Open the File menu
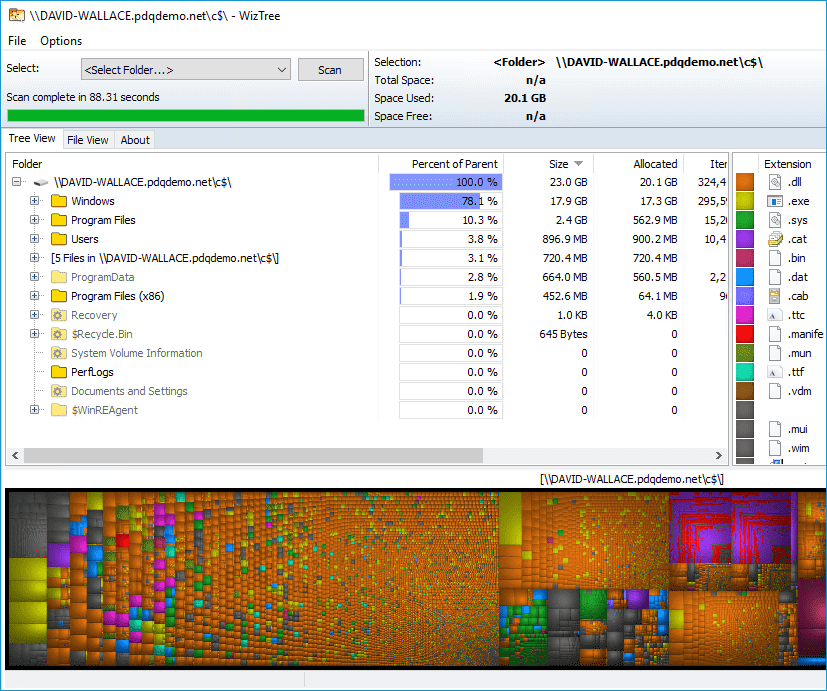This screenshot has width=827, height=691. (x=16, y=41)
